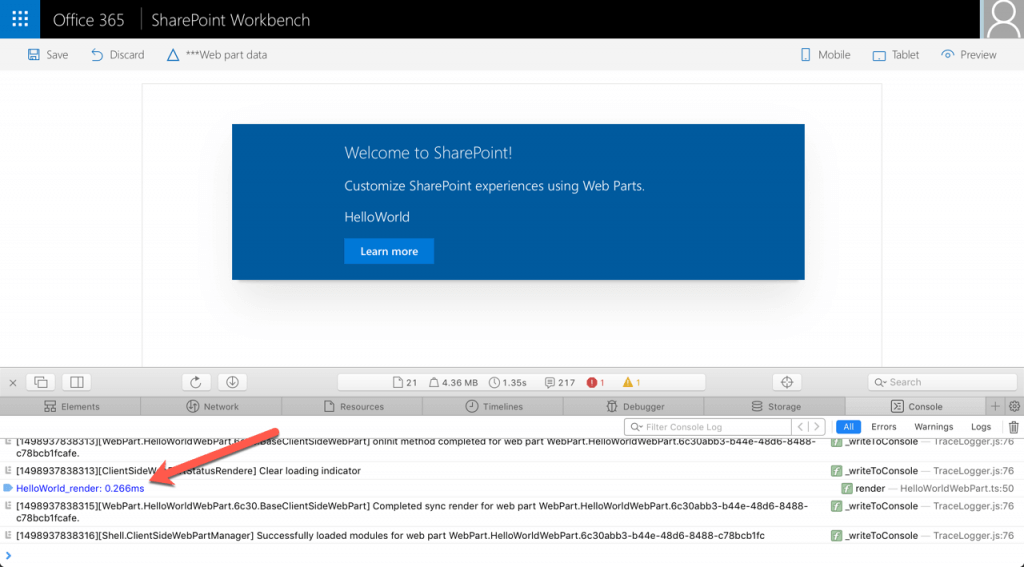
Task: Show the 1 warning indicator
Action: [x=632, y=383]
